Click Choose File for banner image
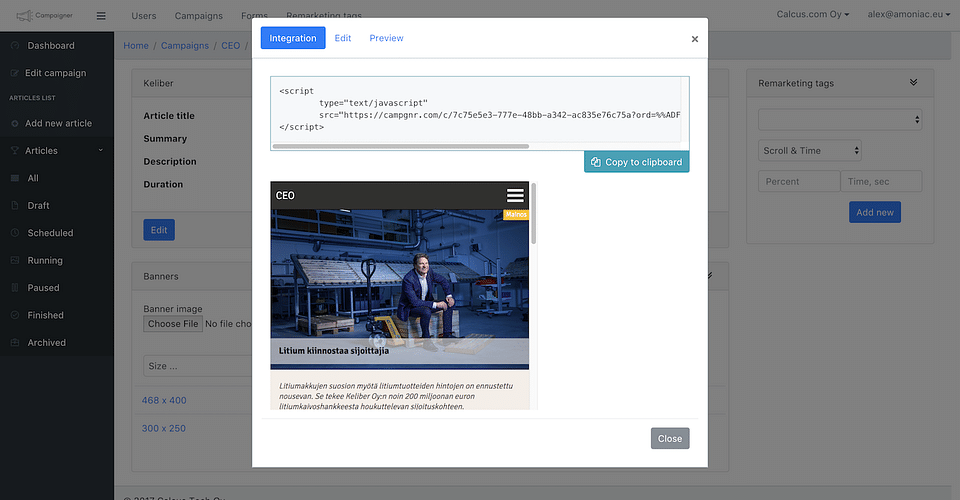Viewport: 960px width, 500px height. coord(173,324)
